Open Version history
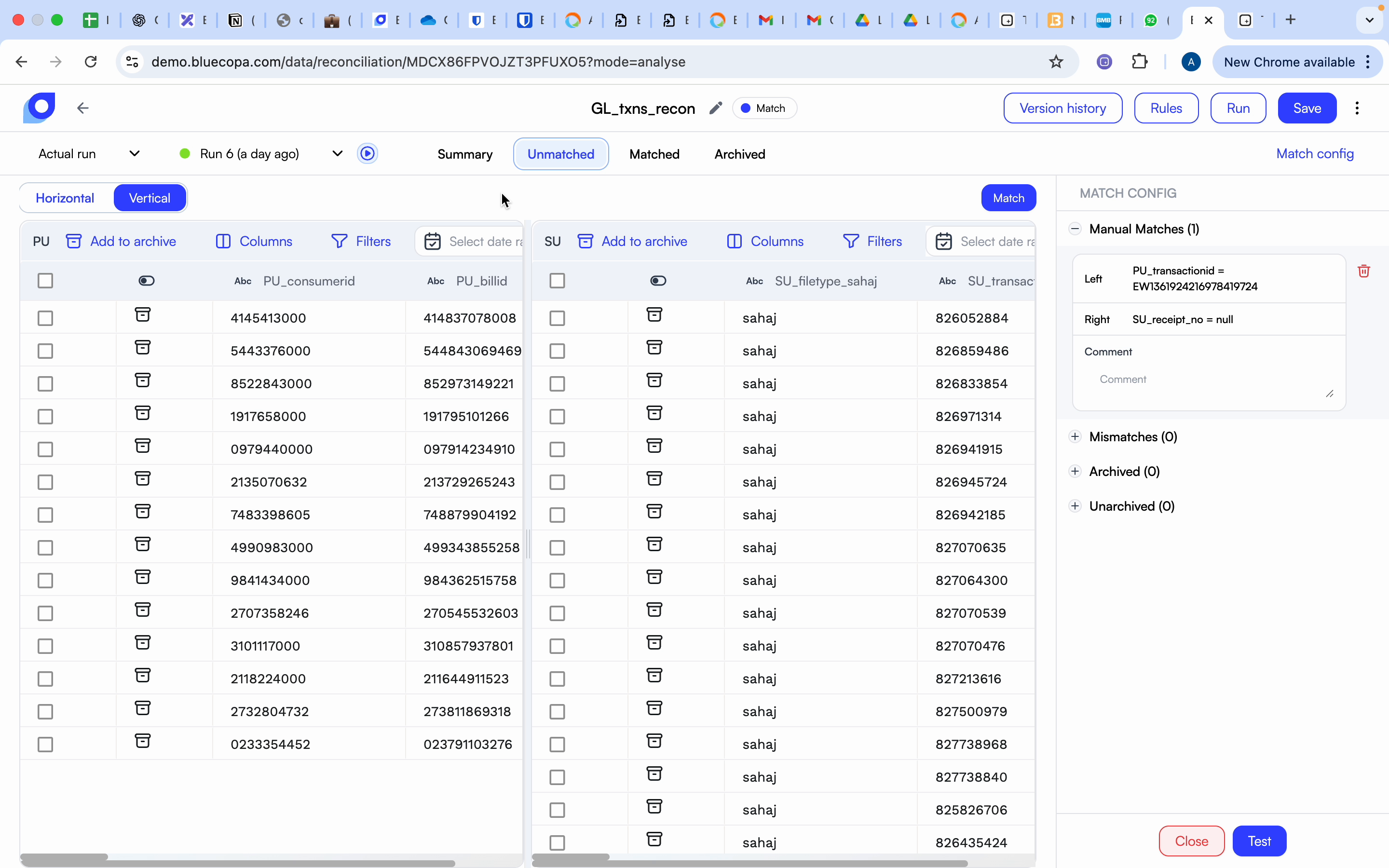The height and width of the screenshot is (868, 1389). [x=1062, y=108]
